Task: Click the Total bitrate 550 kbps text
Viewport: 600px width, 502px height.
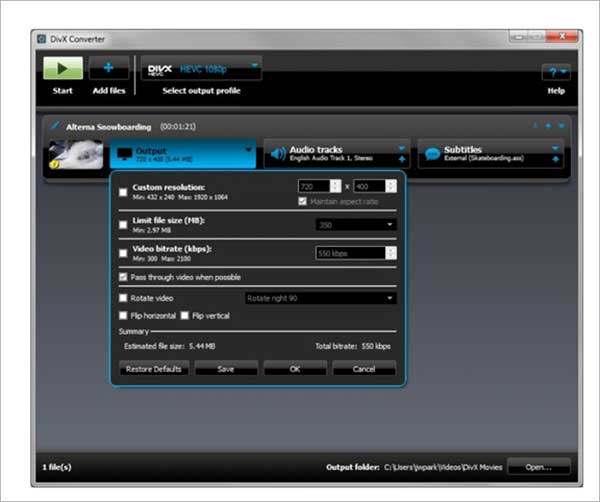Action: tap(353, 346)
